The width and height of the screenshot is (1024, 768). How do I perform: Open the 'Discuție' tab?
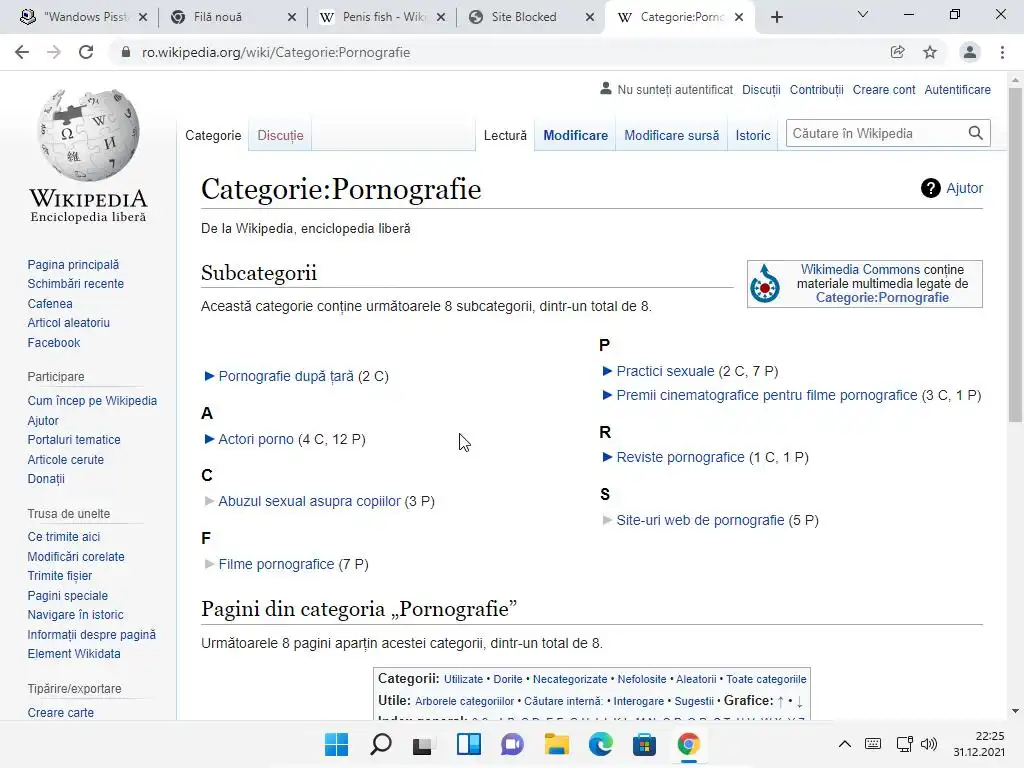click(280, 135)
